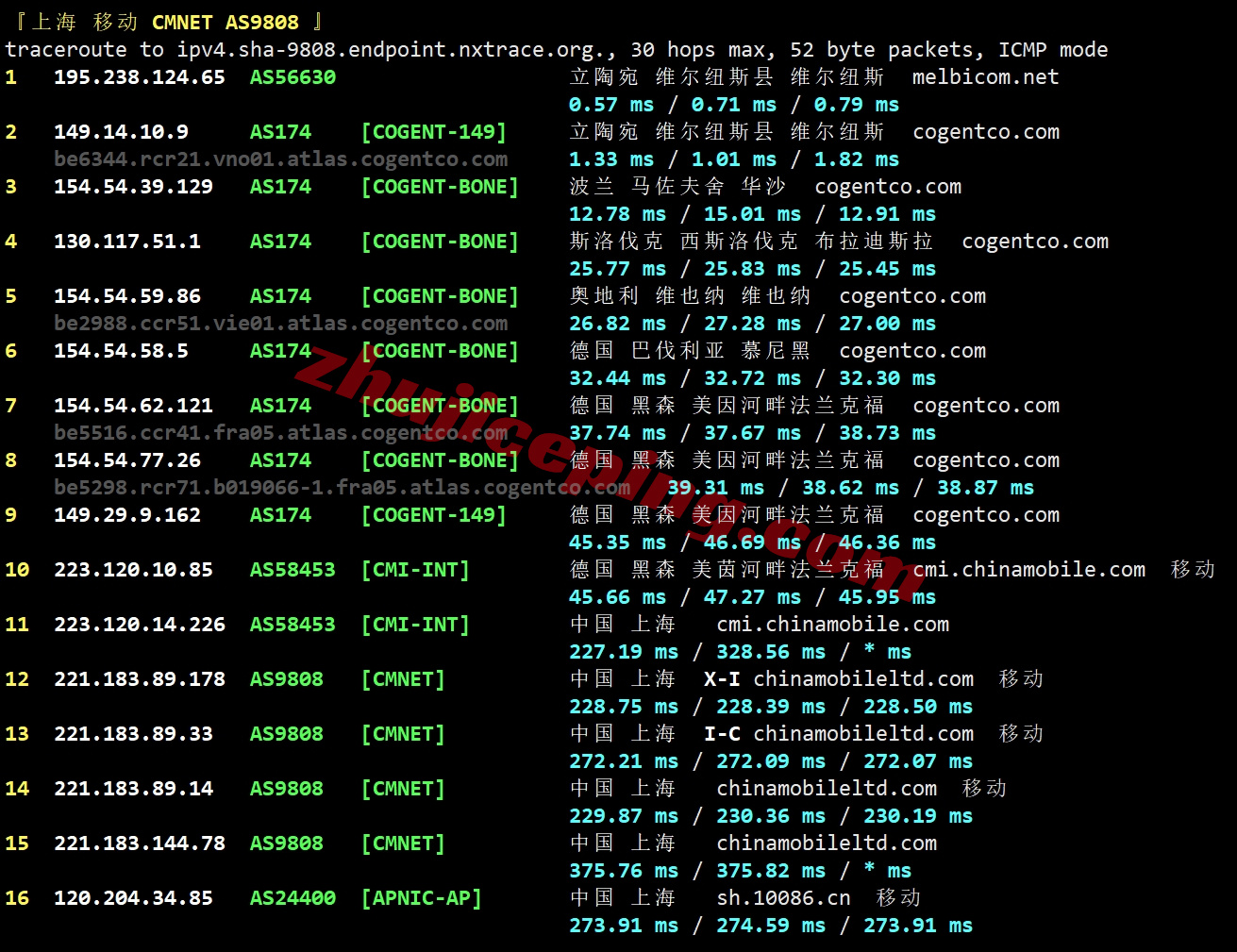
Task: Click IP 223.120.10.85 on hop 10
Action: point(133,570)
